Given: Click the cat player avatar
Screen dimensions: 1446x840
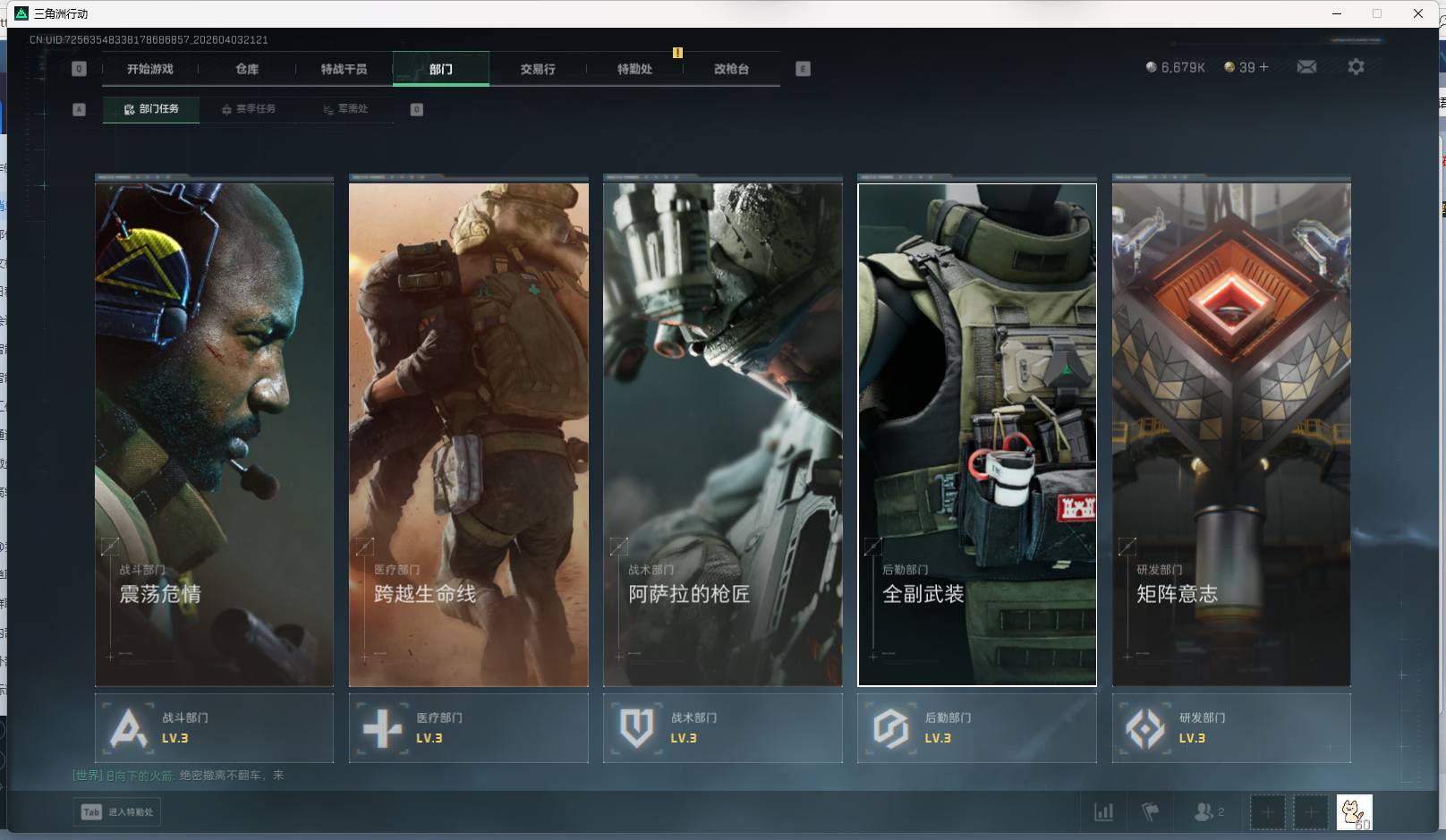Looking at the screenshot, I should pos(1354,812).
